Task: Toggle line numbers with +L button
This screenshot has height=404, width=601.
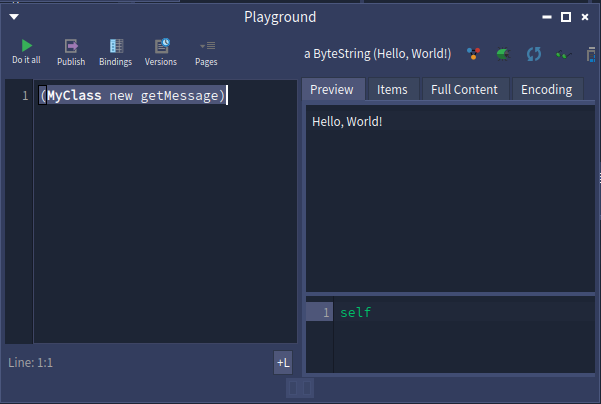Action: [x=283, y=363]
